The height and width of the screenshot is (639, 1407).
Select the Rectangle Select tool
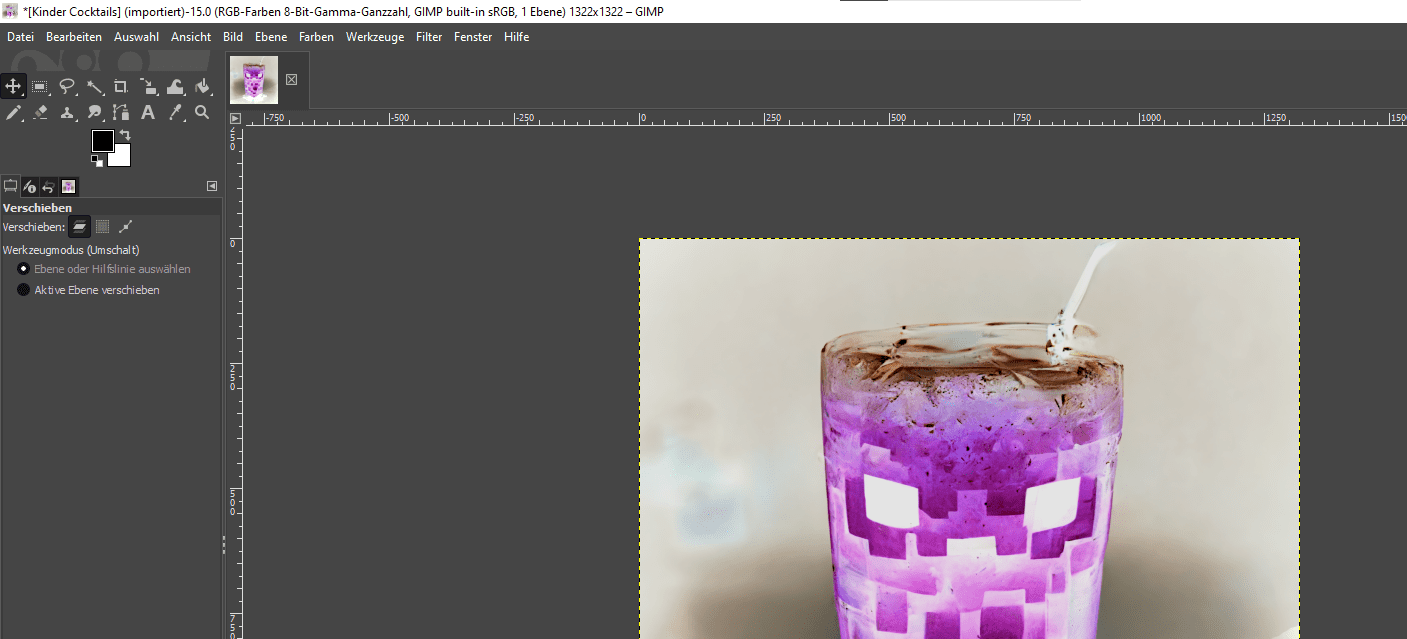[40, 86]
